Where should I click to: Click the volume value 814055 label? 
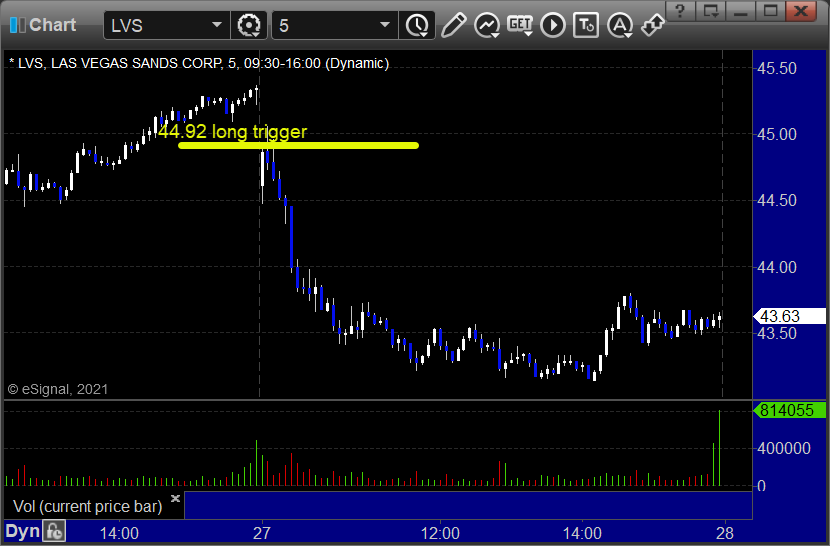(789, 410)
